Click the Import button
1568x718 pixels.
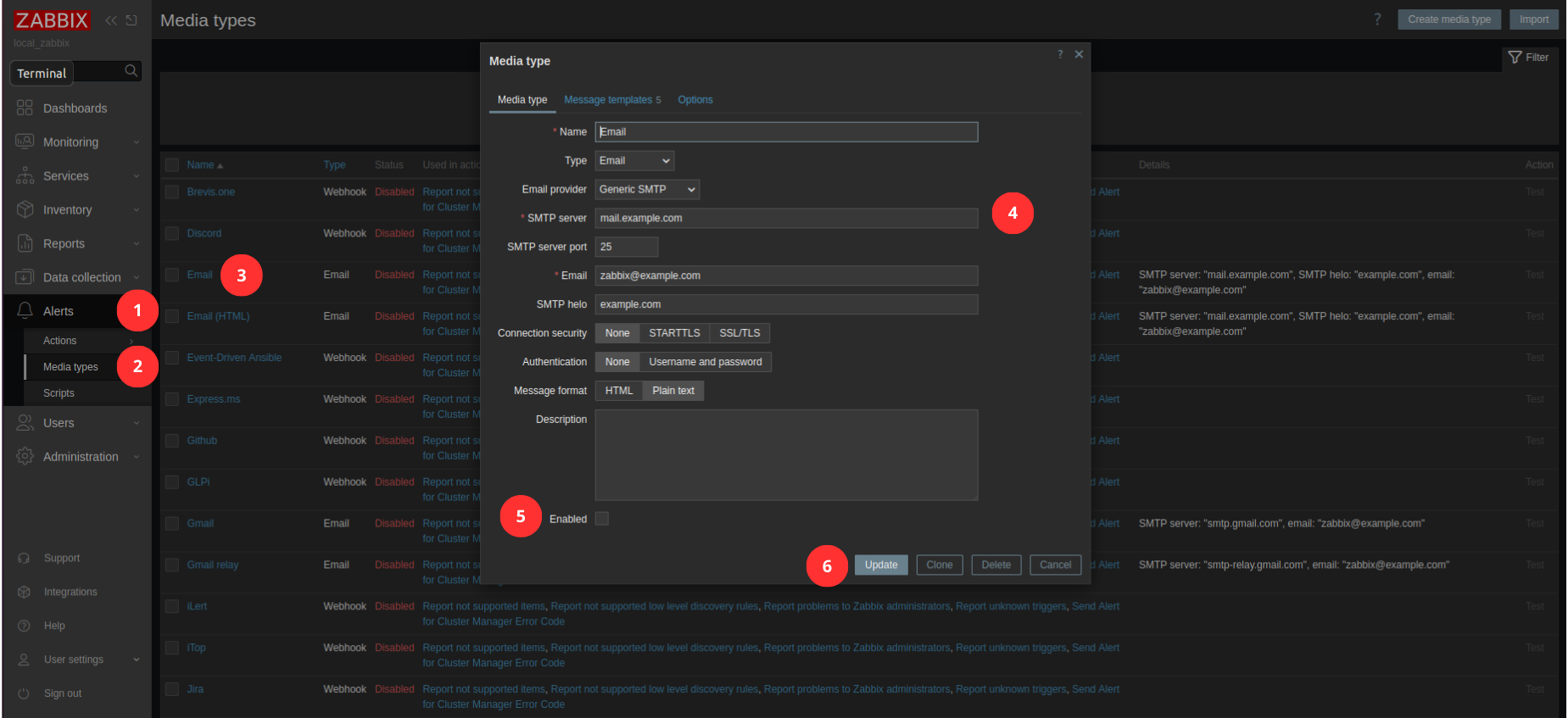click(1533, 19)
